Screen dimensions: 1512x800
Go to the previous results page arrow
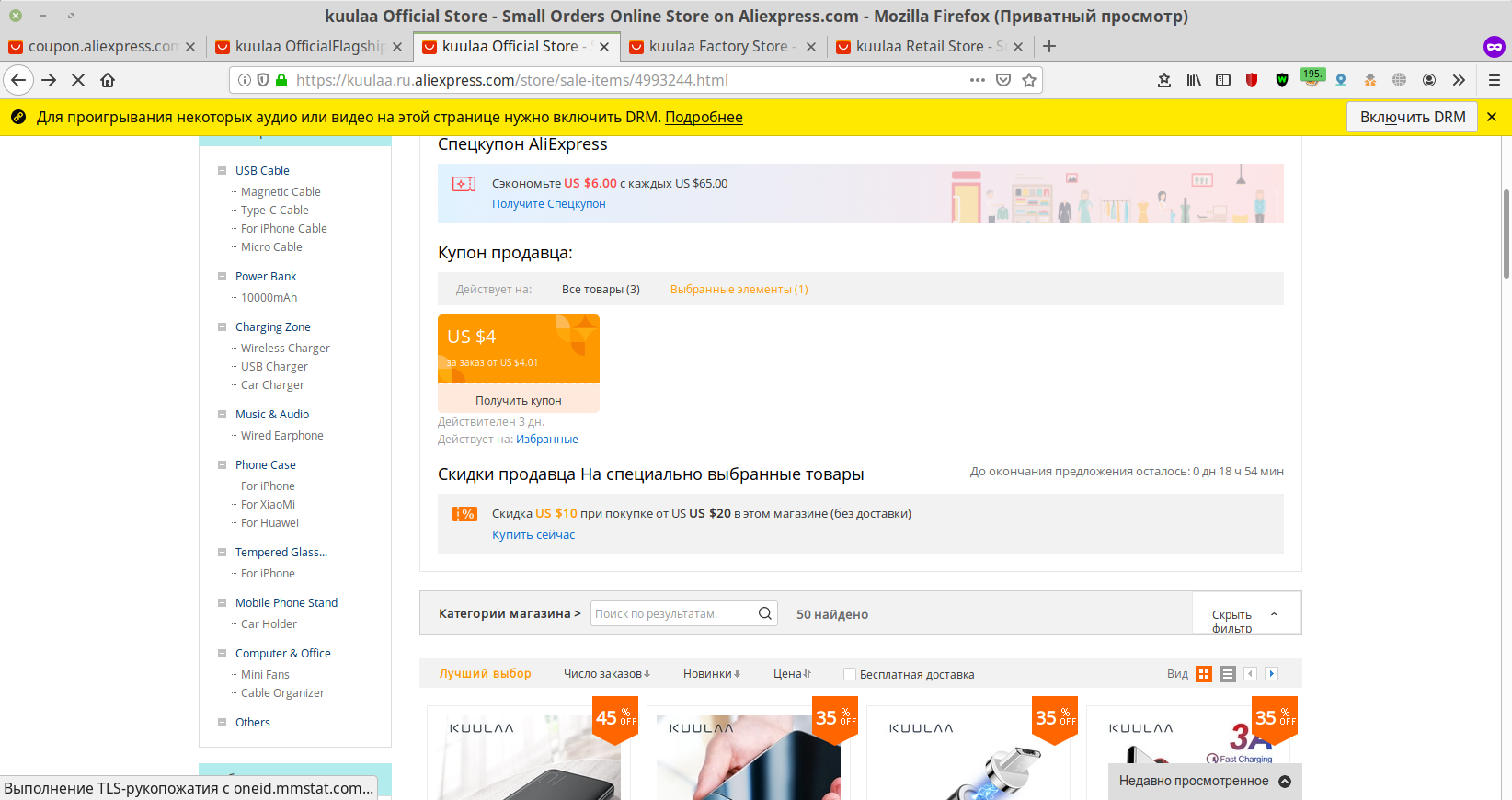1250,674
